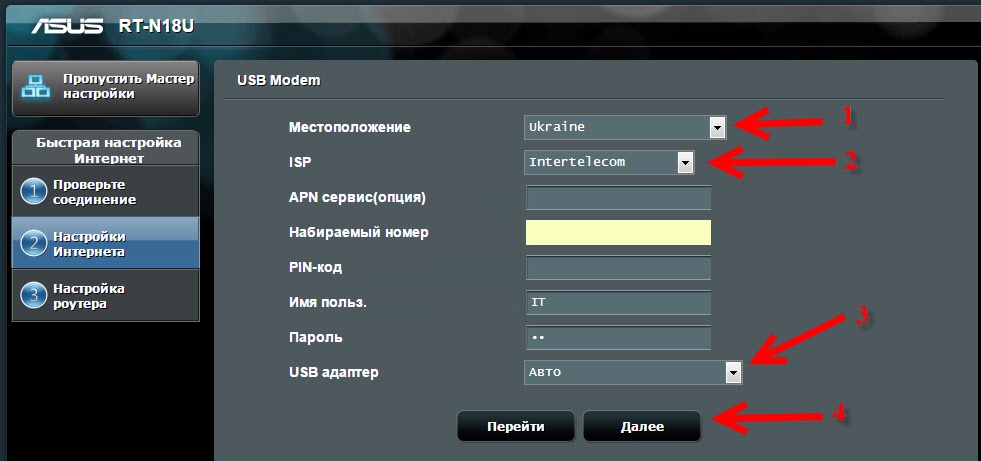Image resolution: width=981 pixels, height=461 pixels.
Task: Click the PIN-код label
Action: (x=315, y=268)
